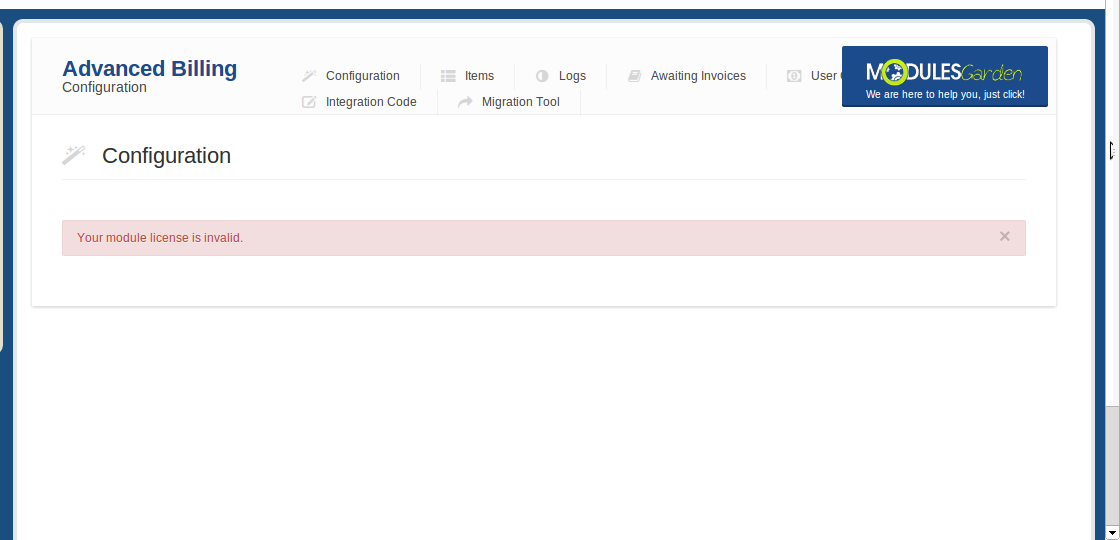Click the 'Your module license is invalid.' message
The image size is (1120, 540).
[160, 238]
